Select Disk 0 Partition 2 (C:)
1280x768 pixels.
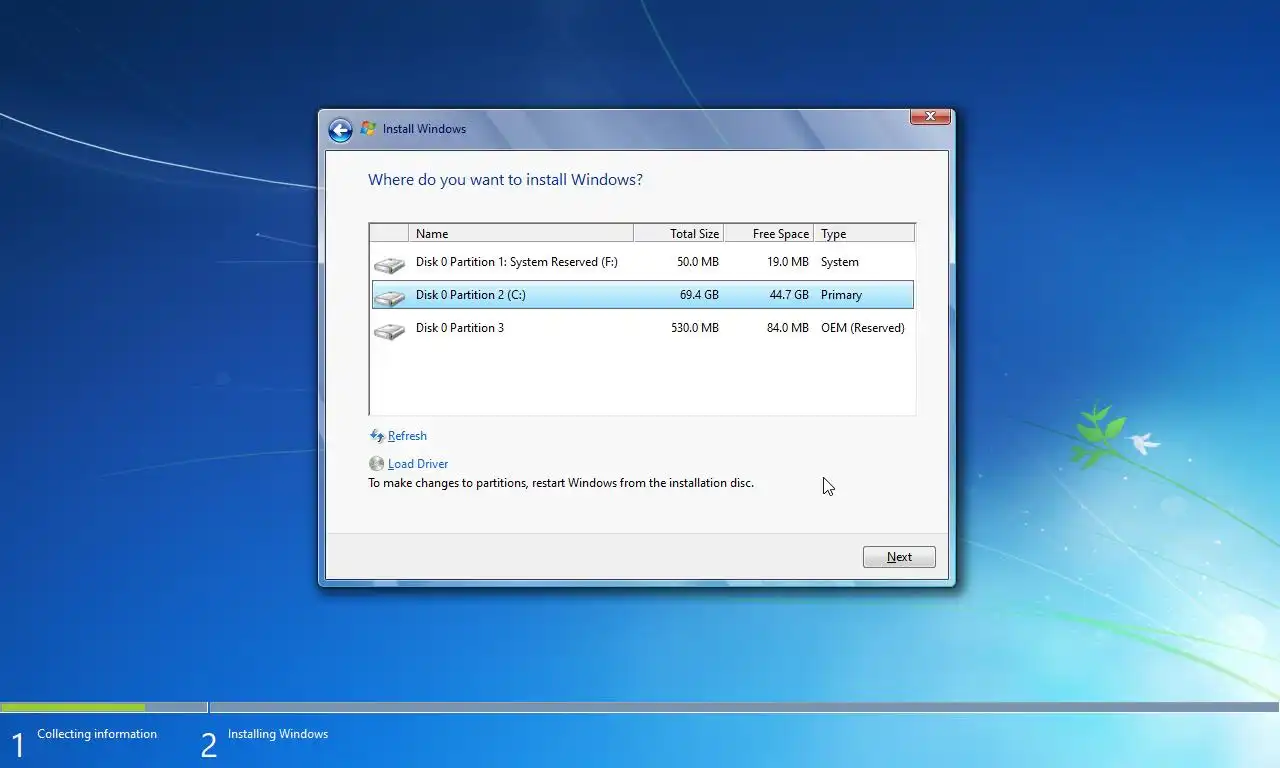(642, 295)
